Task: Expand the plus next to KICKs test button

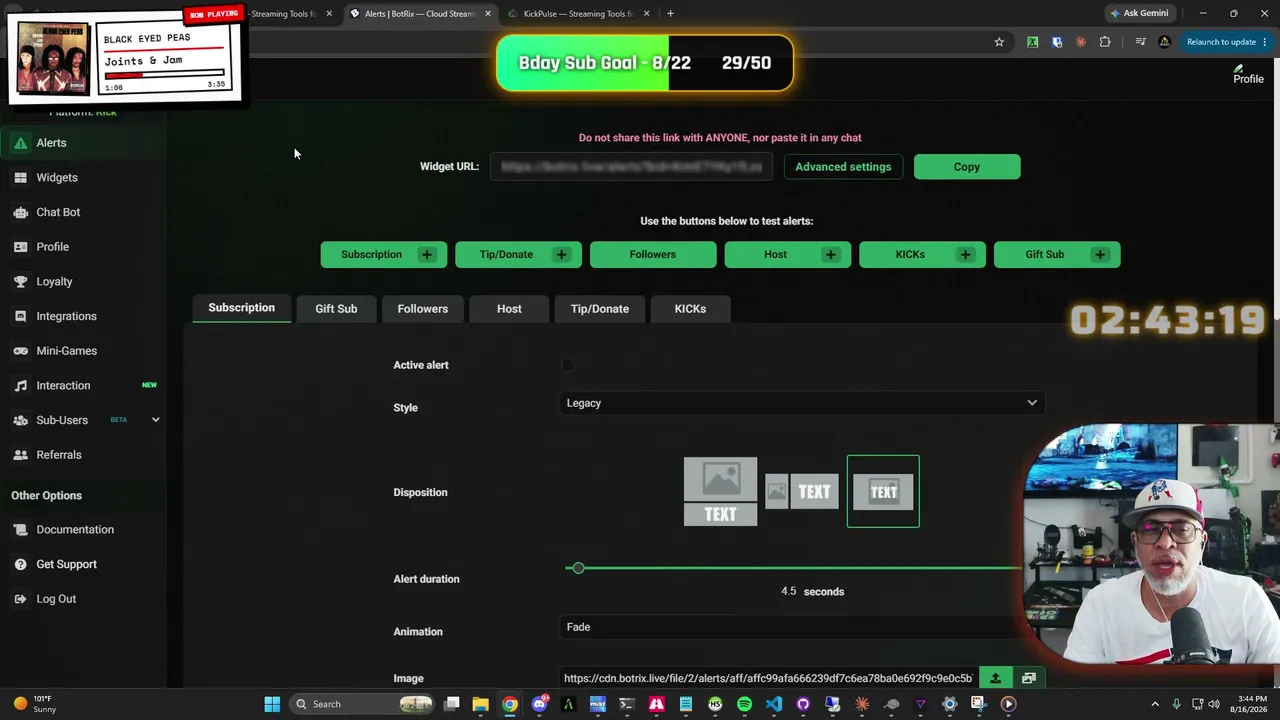Action: 965,255
